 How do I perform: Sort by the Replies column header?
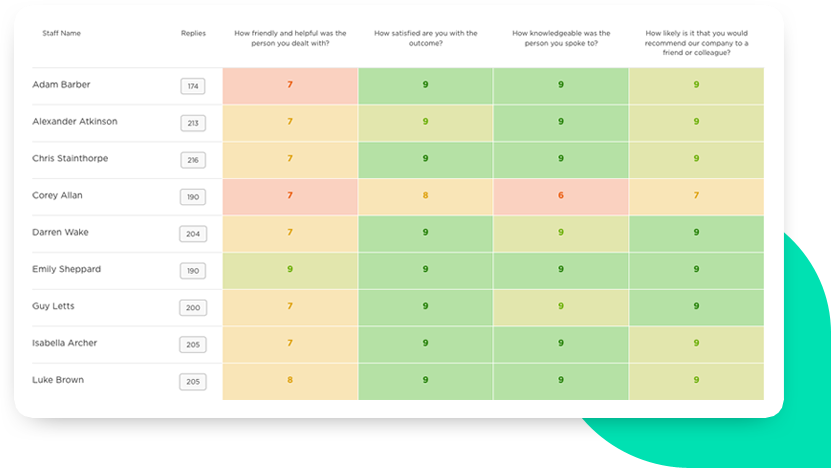(193, 33)
